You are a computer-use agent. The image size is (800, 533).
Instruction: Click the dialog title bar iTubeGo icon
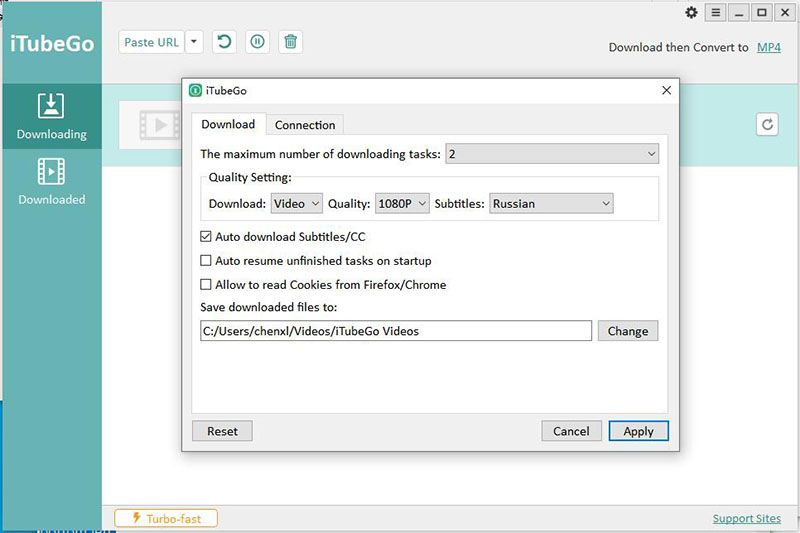click(x=195, y=90)
